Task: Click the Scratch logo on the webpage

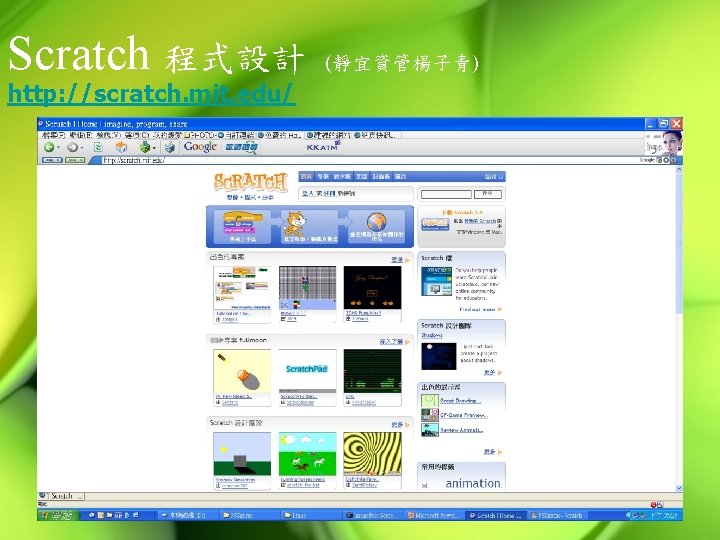Action: point(251,183)
